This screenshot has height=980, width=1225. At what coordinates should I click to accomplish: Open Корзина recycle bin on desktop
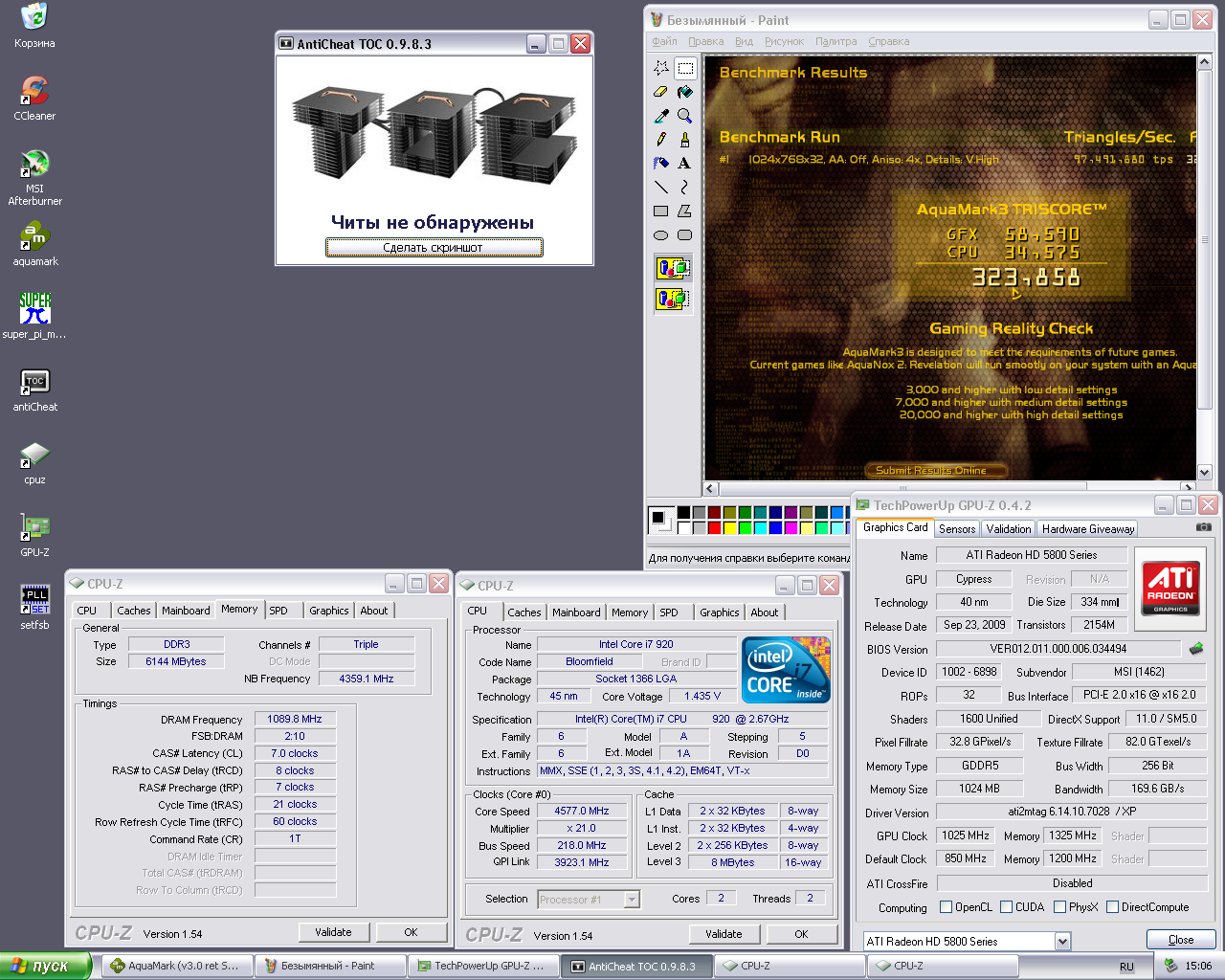(x=34, y=26)
